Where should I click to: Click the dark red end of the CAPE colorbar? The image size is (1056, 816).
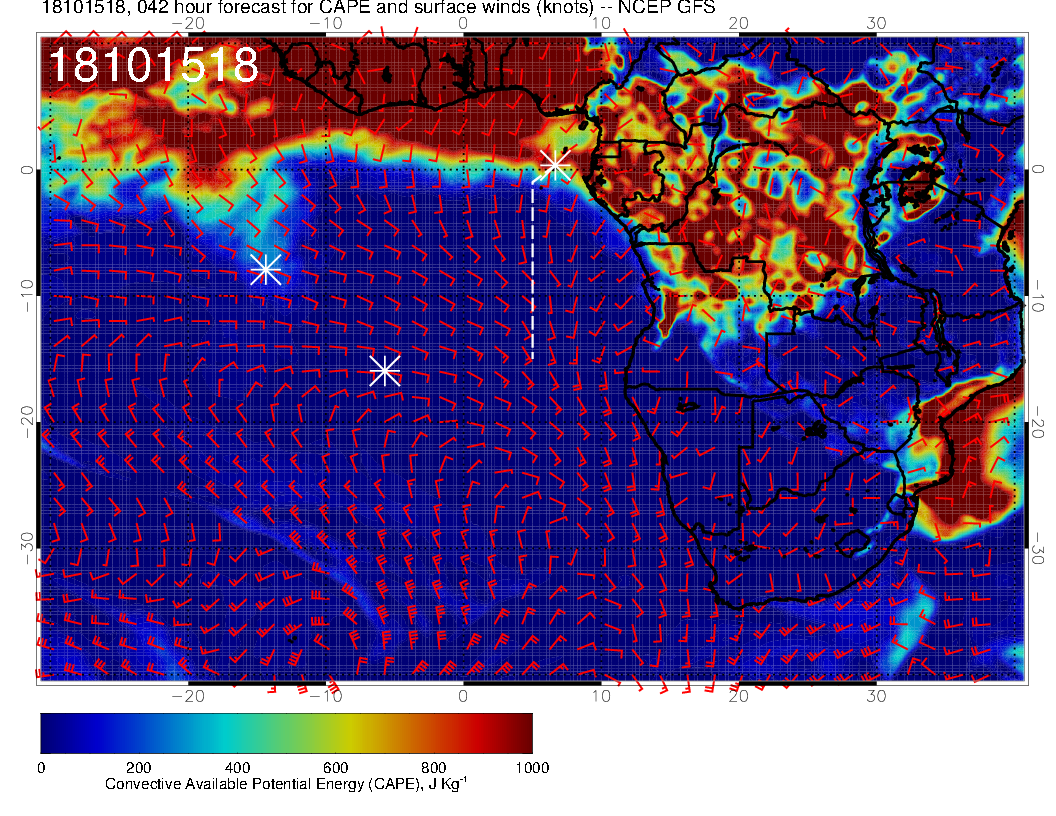coord(522,733)
